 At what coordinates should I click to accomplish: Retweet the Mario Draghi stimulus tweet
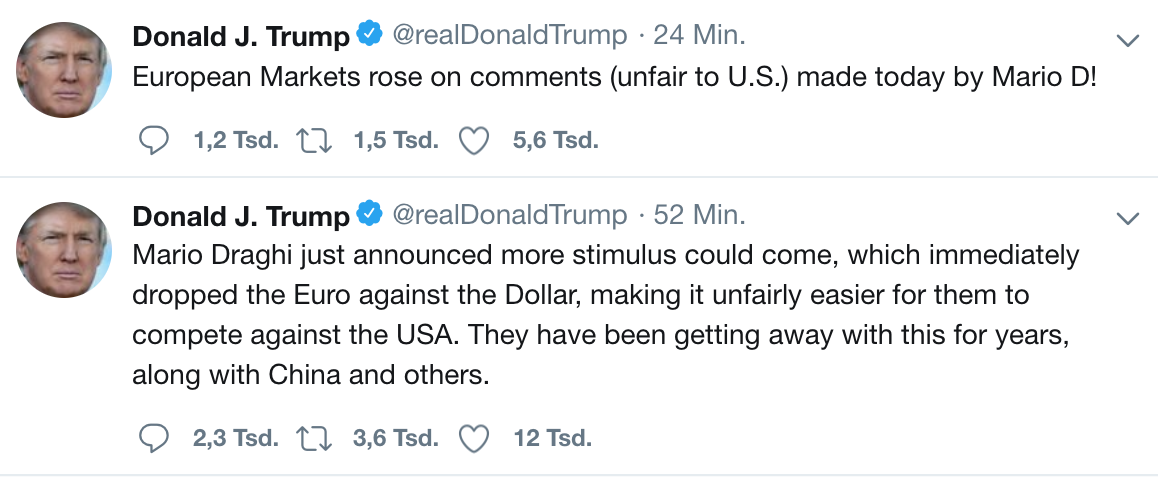coord(313,438)
